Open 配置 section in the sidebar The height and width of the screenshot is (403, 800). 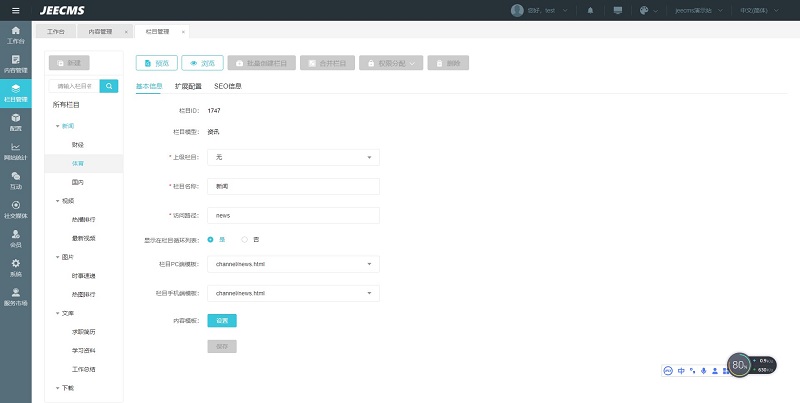(x=15, y=124)
